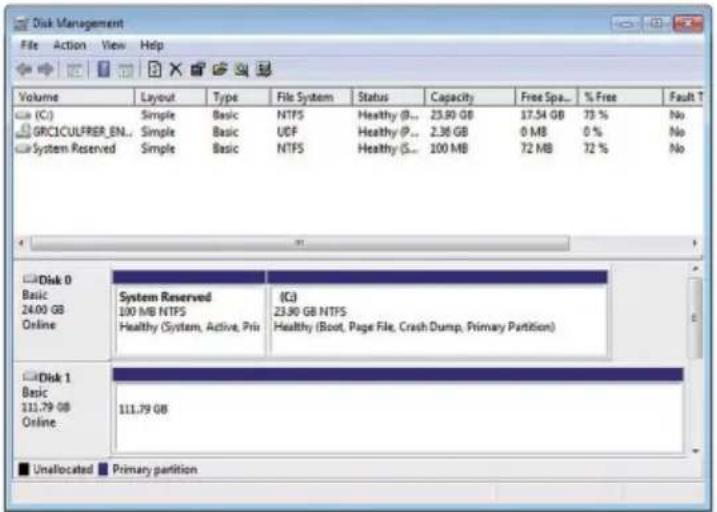
Task: Open the Properties toolbar icon
Action: tap(198, 69)
